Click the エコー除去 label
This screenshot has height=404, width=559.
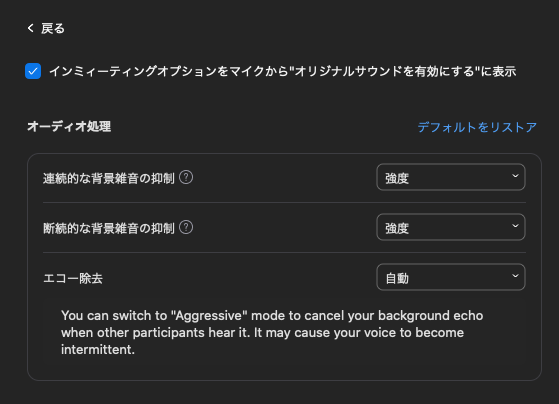coord(73,278)
